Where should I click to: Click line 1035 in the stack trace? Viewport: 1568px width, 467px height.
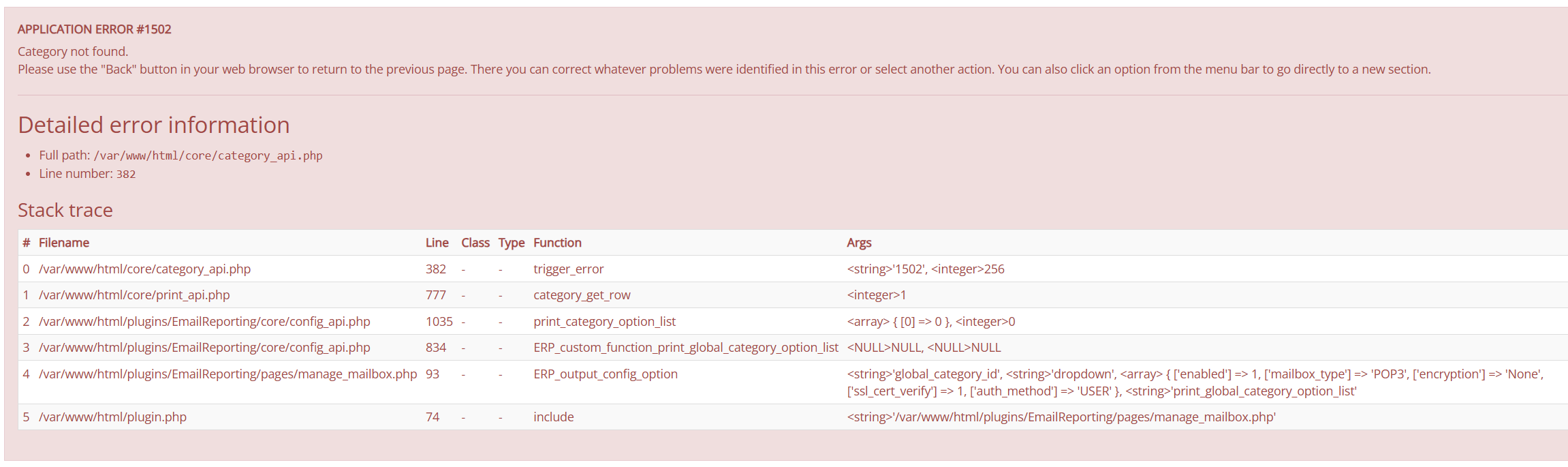[439, 321]
